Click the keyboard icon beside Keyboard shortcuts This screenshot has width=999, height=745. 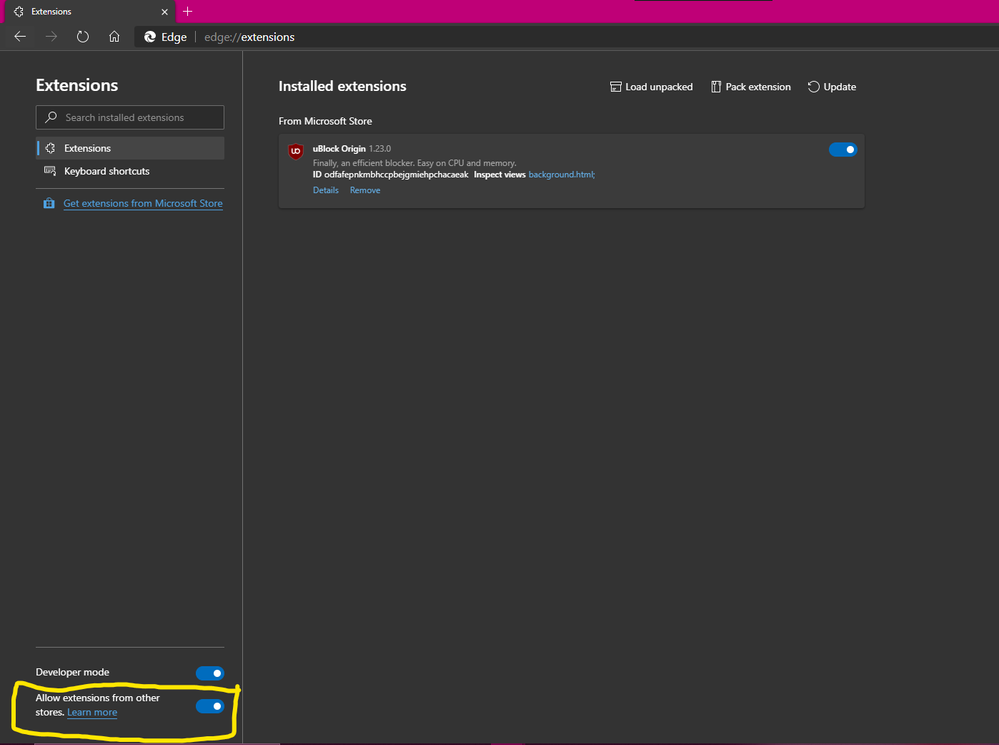[50, 171]
